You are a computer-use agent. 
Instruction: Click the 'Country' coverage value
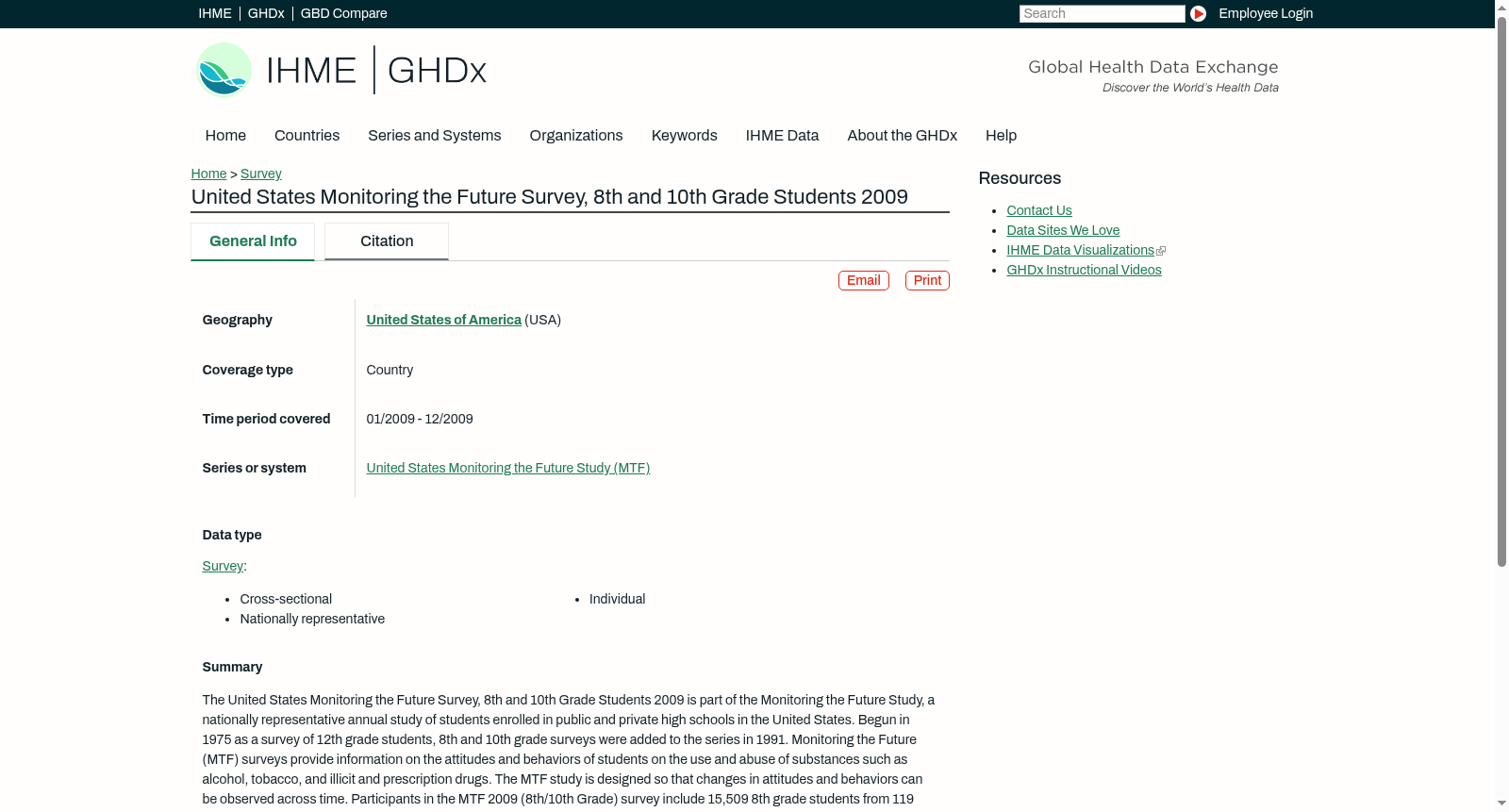(x=390, y=370)
